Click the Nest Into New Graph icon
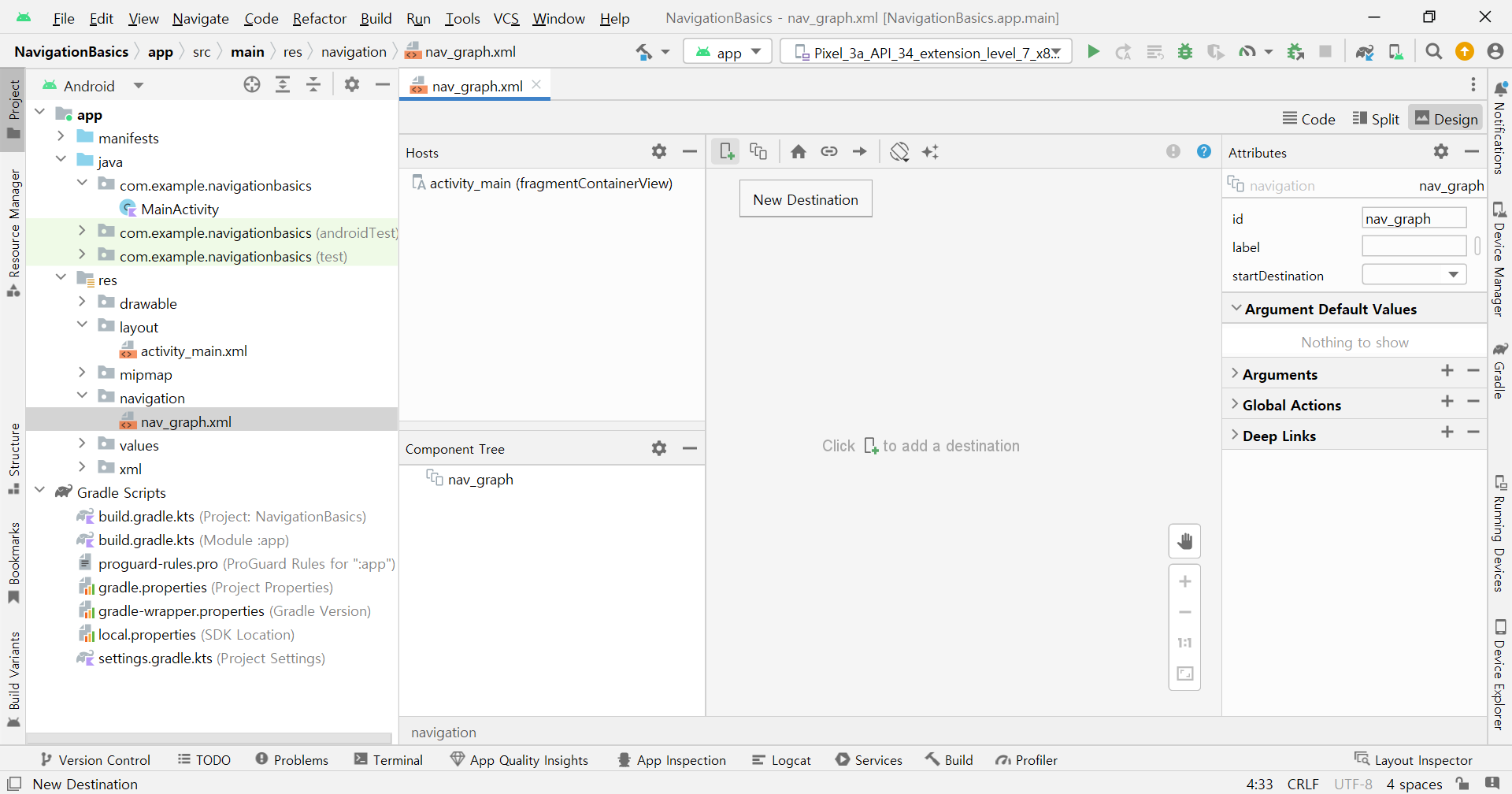 point(758,151)
